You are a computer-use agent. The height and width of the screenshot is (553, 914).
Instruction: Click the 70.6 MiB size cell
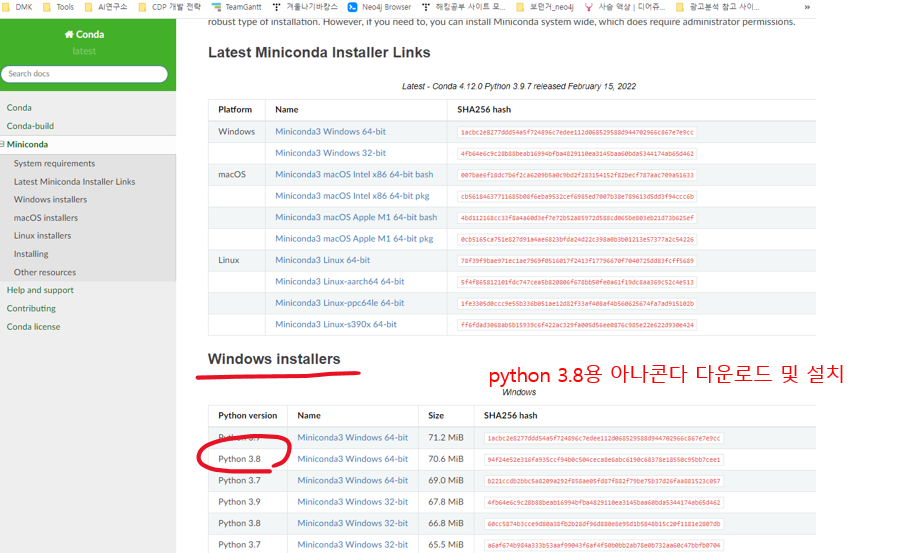coord(446,459)
